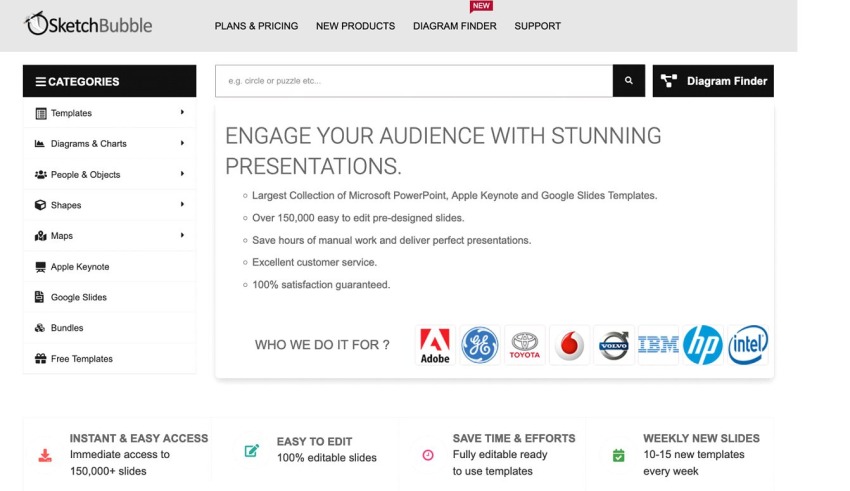Expand the People & Objects submenu arrow
This screenshot has width=850, height=491.
(182, 173)
